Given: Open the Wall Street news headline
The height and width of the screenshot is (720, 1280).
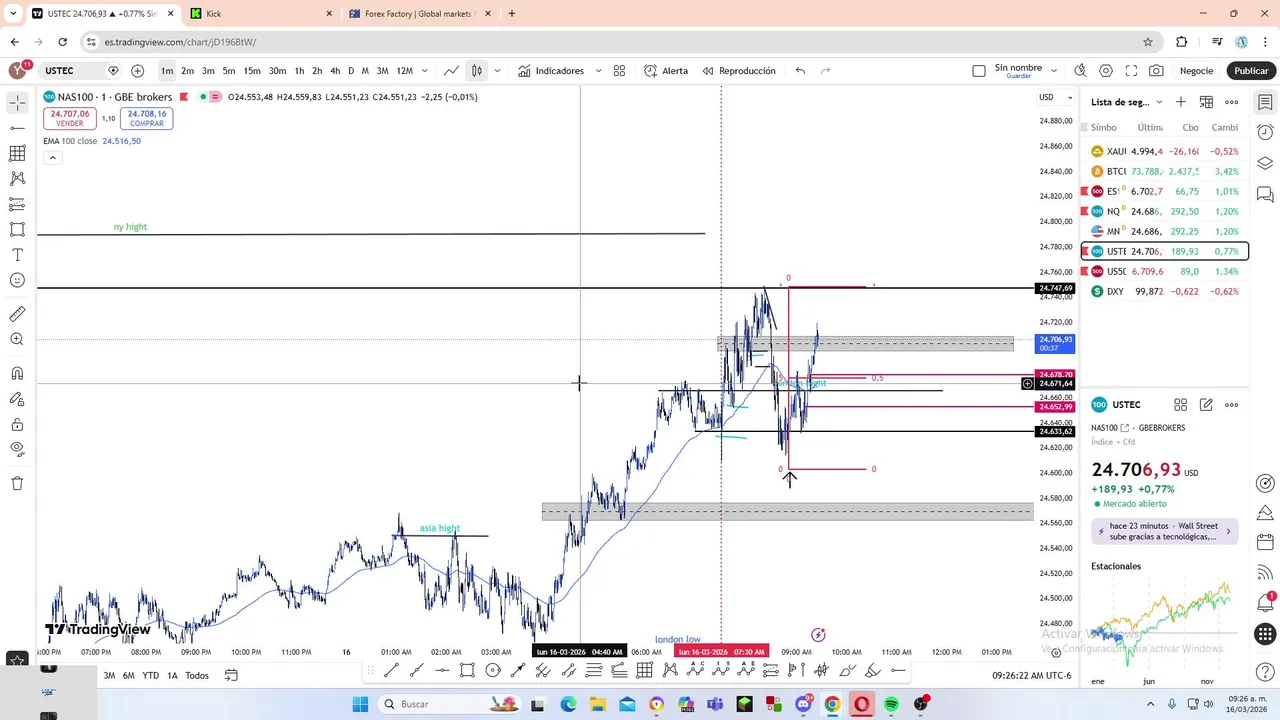Looking at the screenshot, I should pos(1165,531).
